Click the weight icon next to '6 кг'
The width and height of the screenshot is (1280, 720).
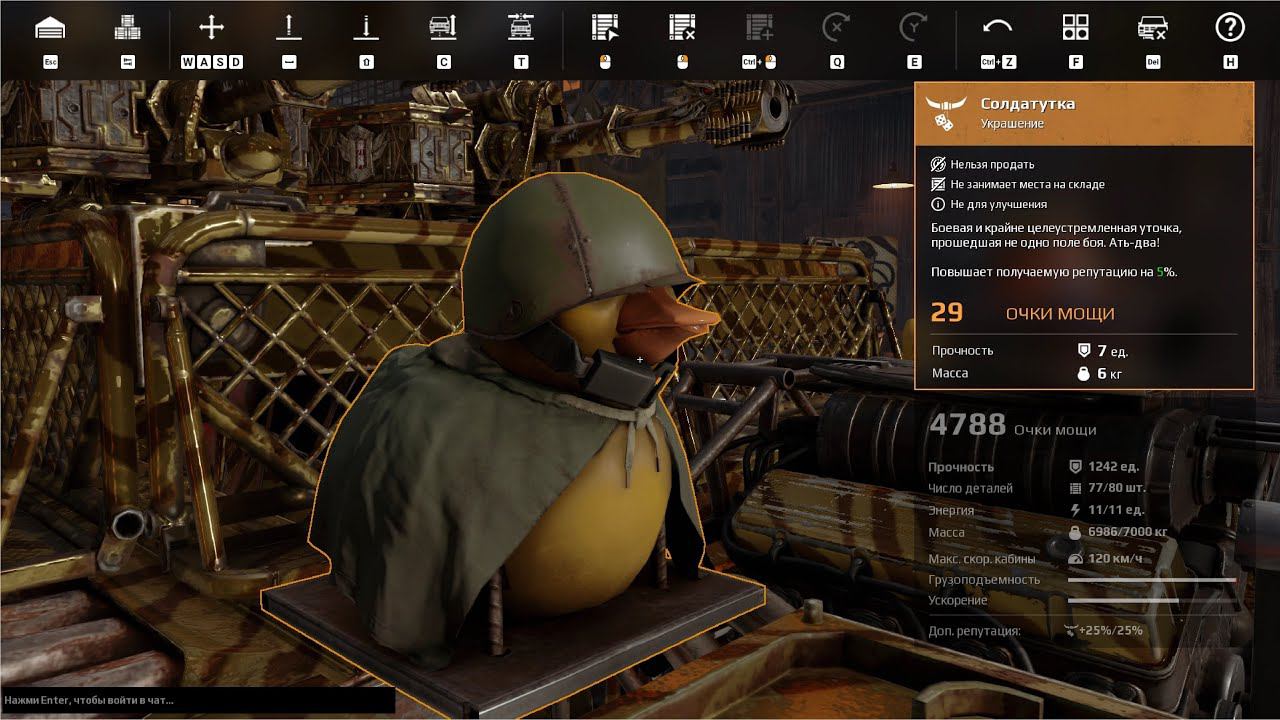[x=1083, y=373]
